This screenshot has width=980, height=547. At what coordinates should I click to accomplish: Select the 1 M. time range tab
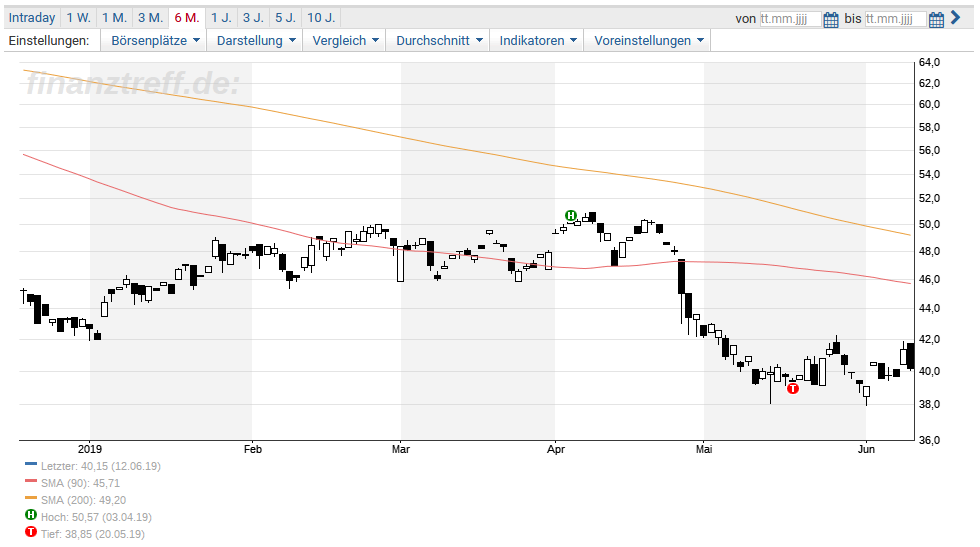pyautogui.click(x=114, y=18)
